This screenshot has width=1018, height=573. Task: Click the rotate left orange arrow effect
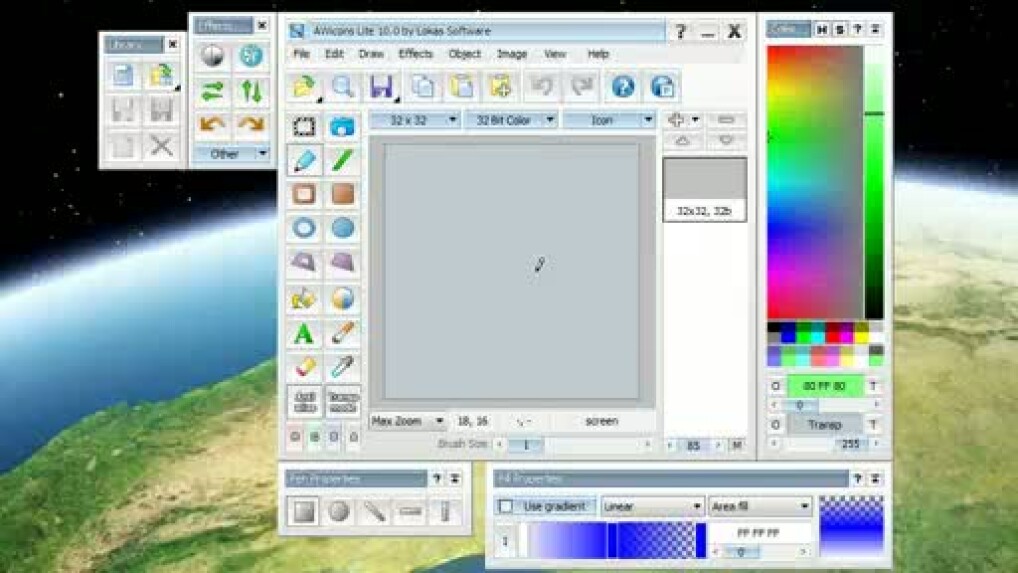coord(212,125)
